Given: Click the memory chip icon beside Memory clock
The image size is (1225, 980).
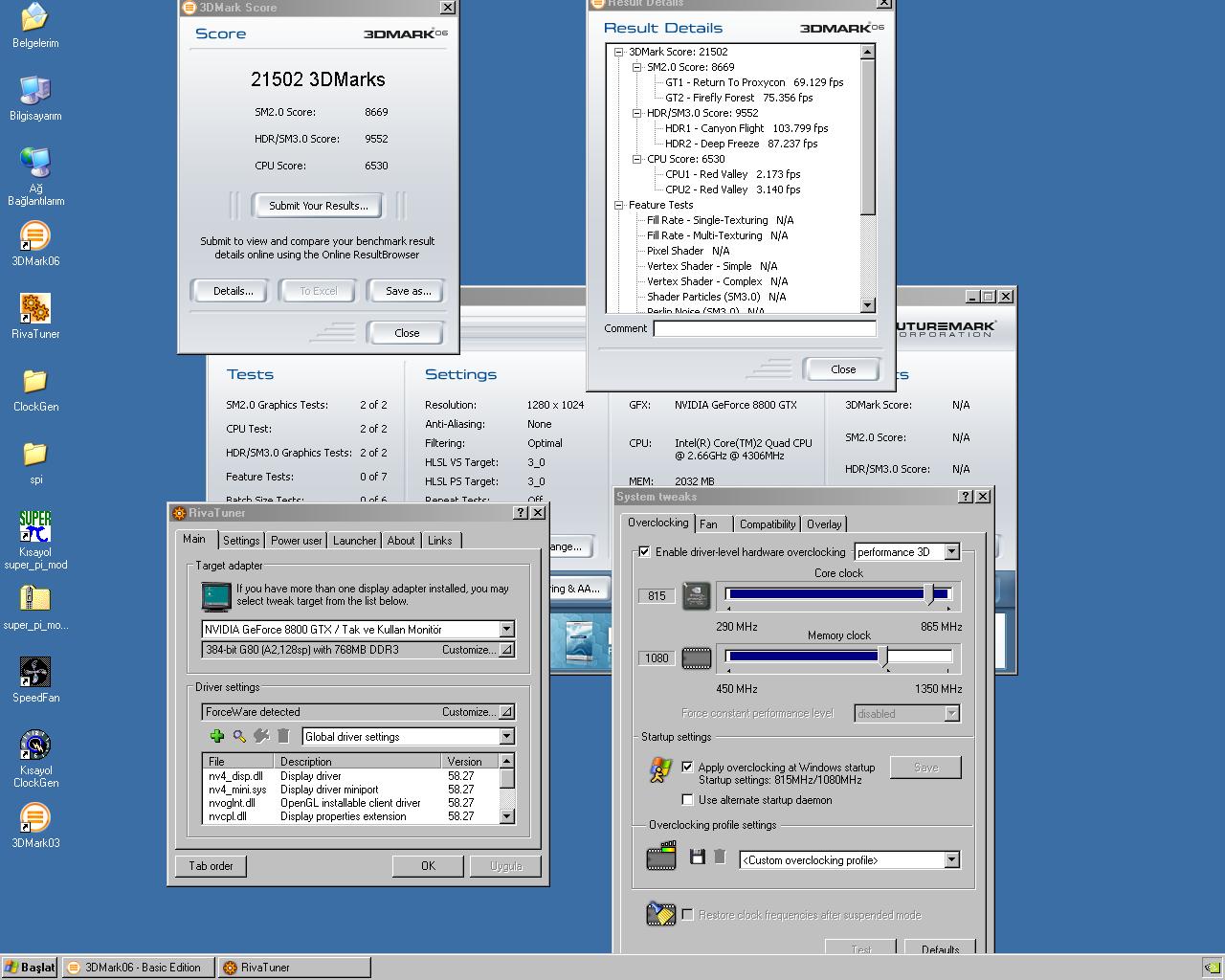Looking at the screenshot, I should (696, 657).
